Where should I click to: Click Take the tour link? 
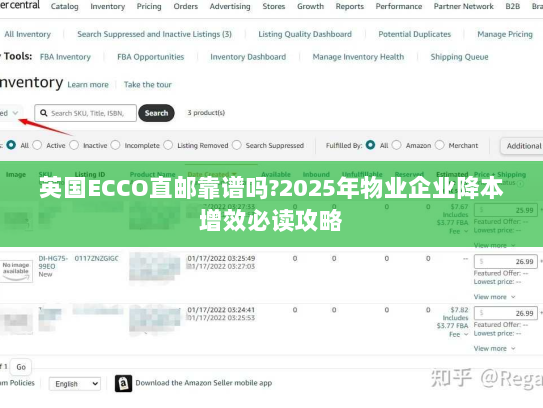coord(148,85)
